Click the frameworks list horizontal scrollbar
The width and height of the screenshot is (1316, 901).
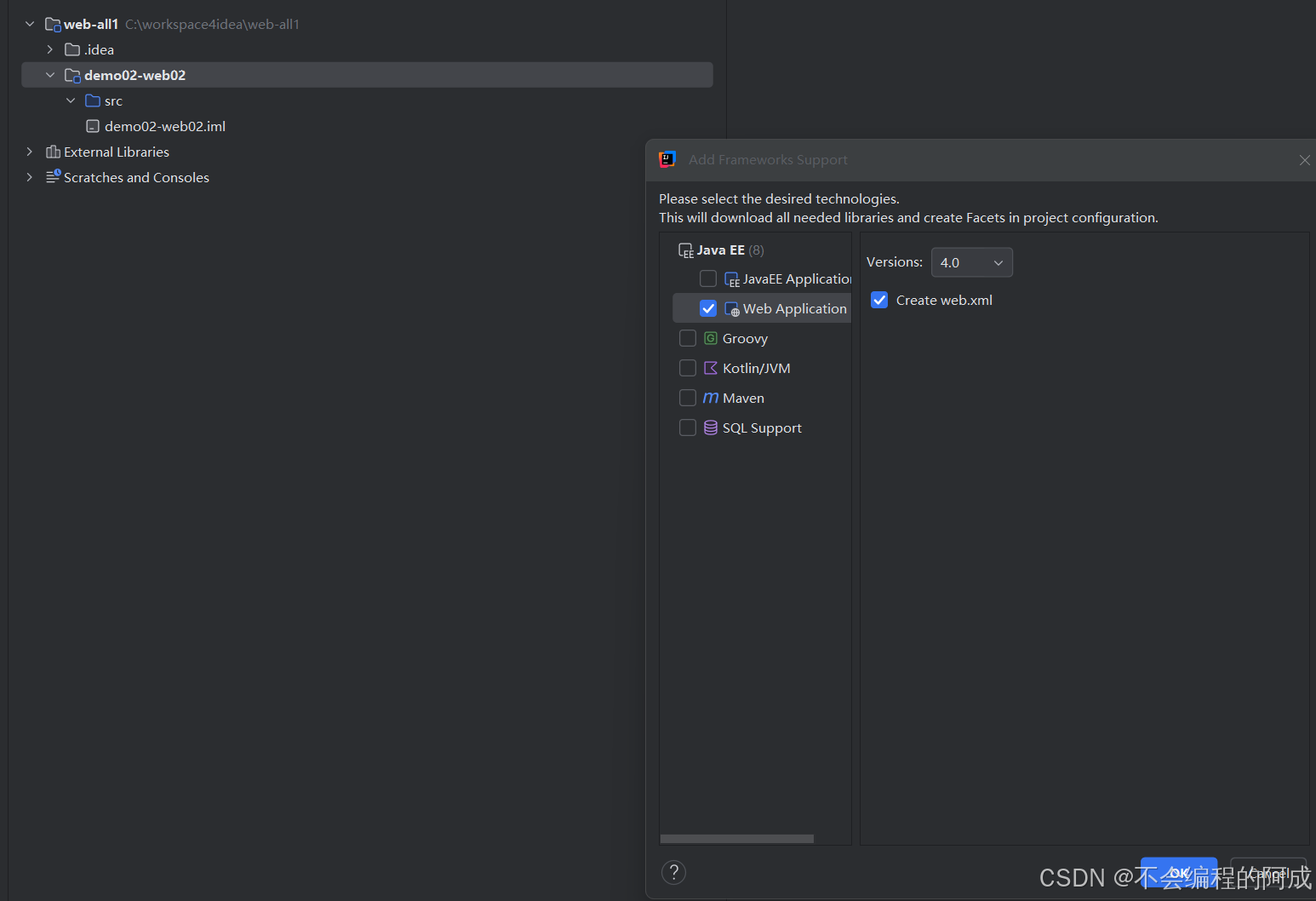click(737, 839)
